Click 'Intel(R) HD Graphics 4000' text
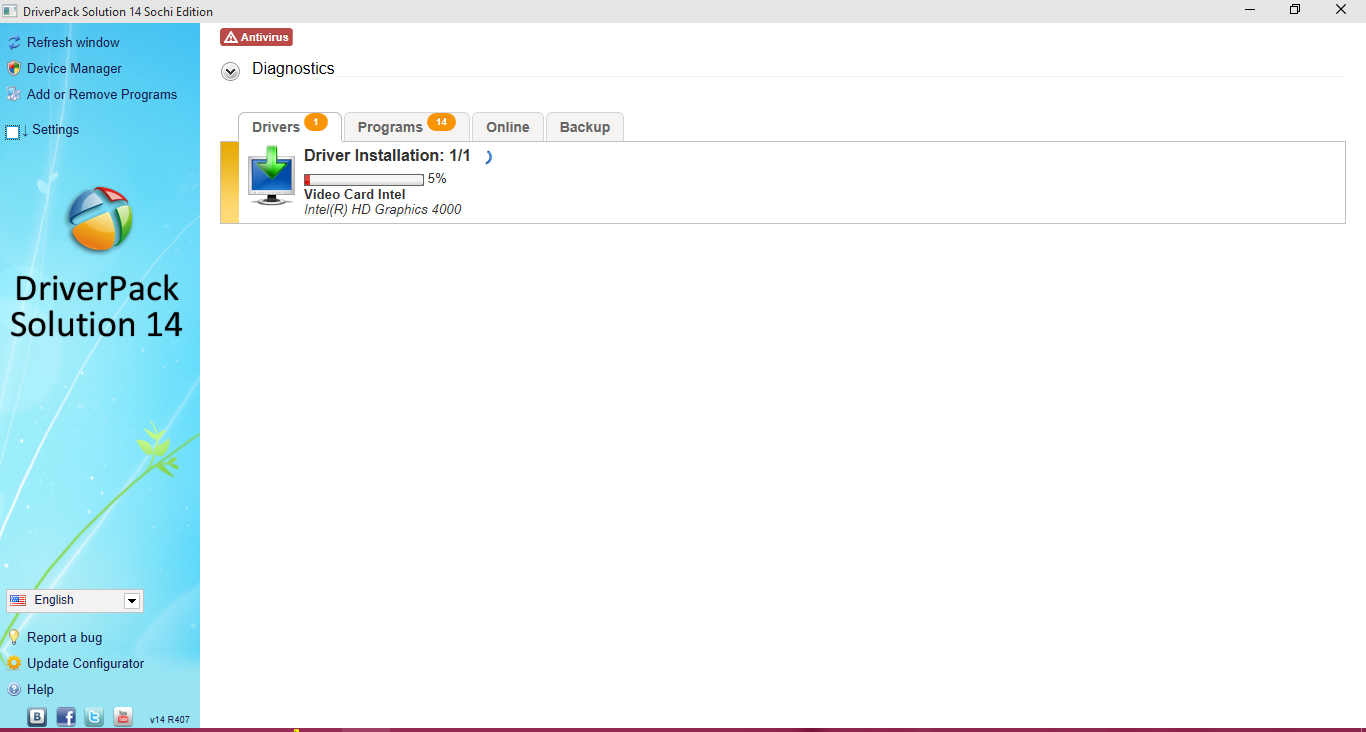Image resolution: width=1366 pixels, height=732 pixels. click(383, 210)
